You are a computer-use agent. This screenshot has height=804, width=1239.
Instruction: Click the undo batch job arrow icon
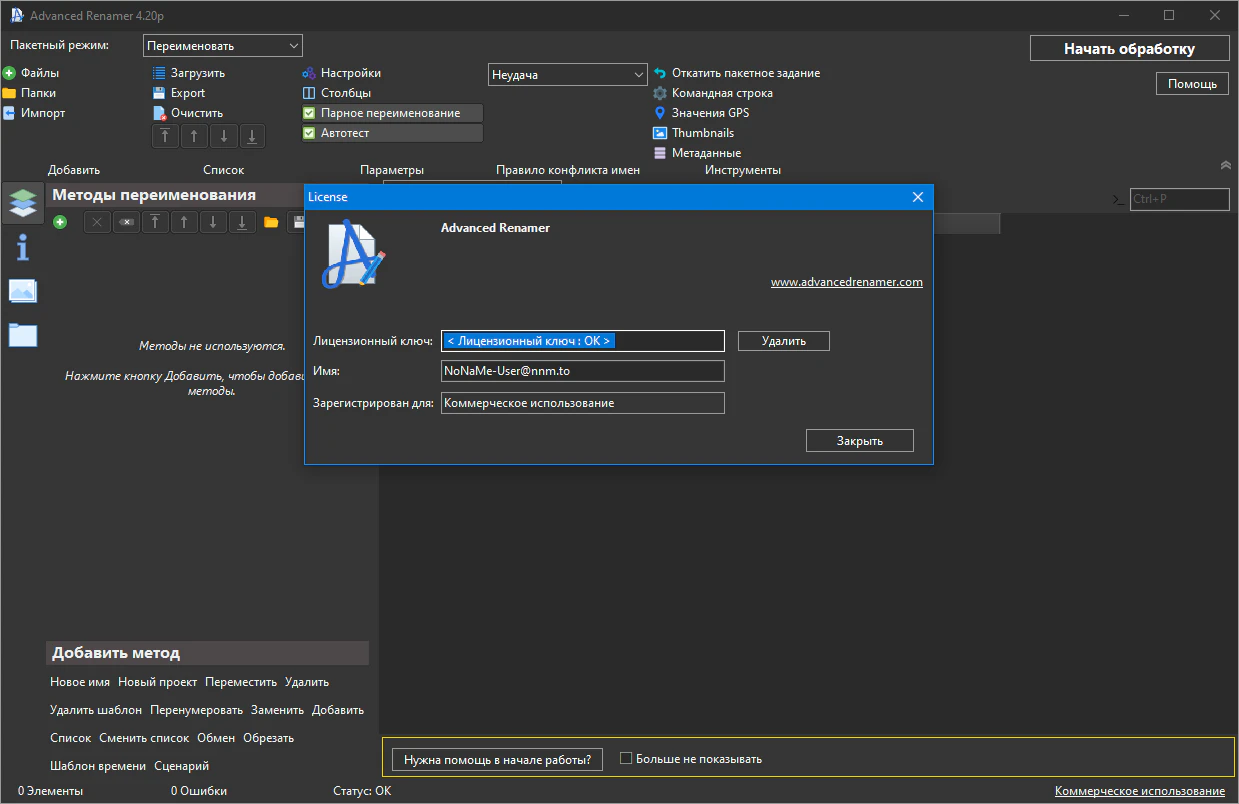click(660, 73)
